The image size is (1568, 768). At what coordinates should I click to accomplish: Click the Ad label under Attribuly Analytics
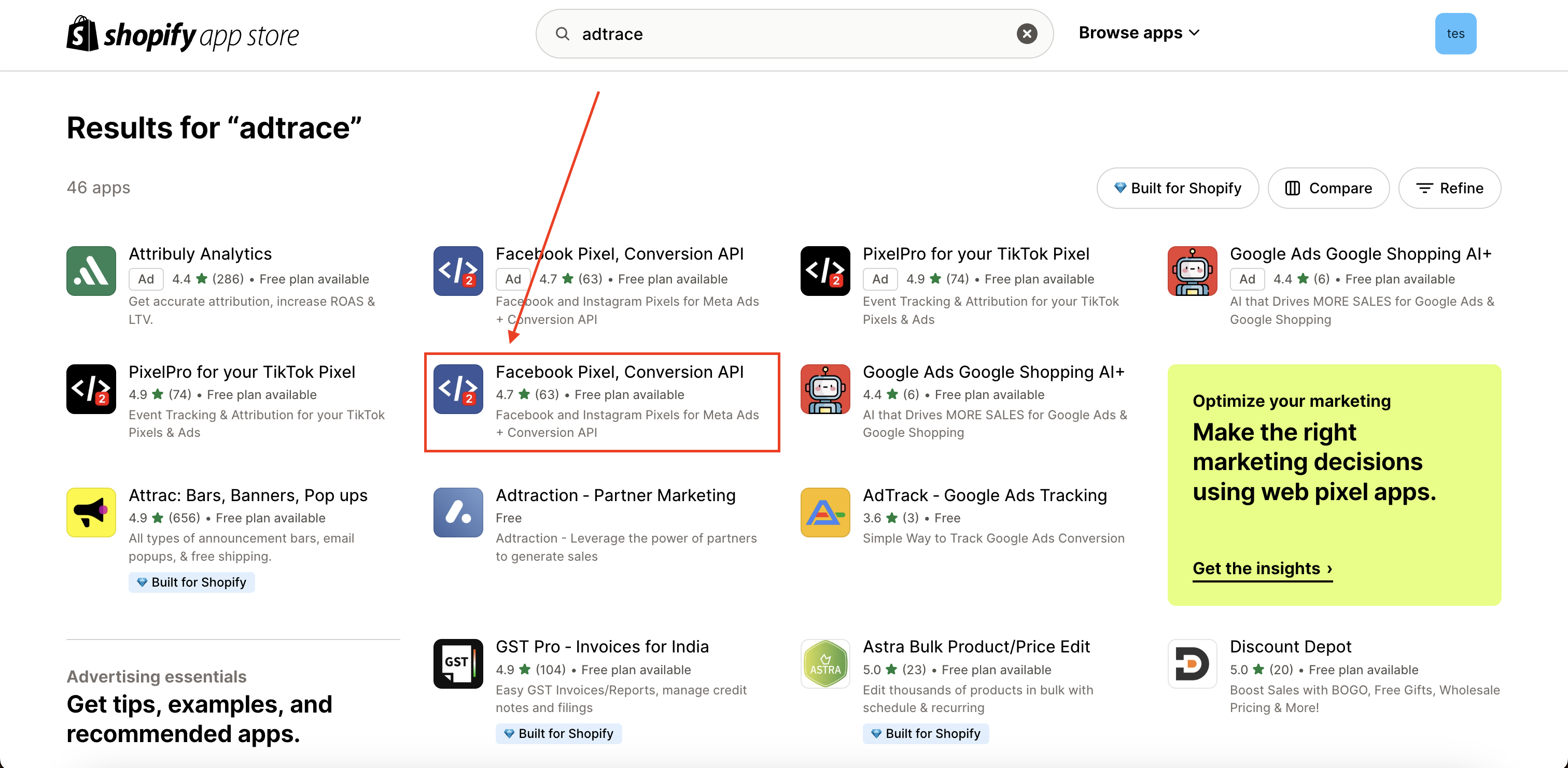[x=146, y=279]
